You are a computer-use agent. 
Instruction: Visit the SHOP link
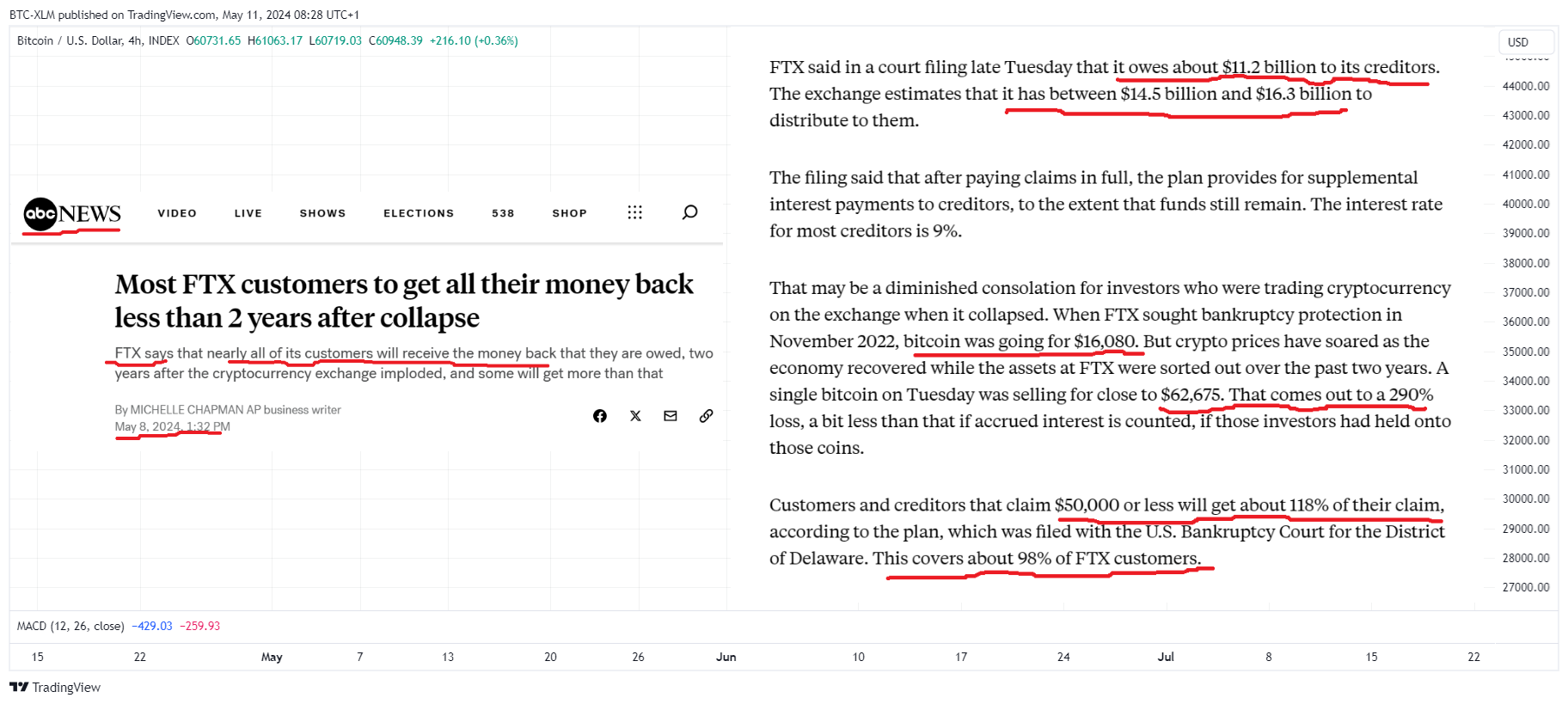(569, 213)
